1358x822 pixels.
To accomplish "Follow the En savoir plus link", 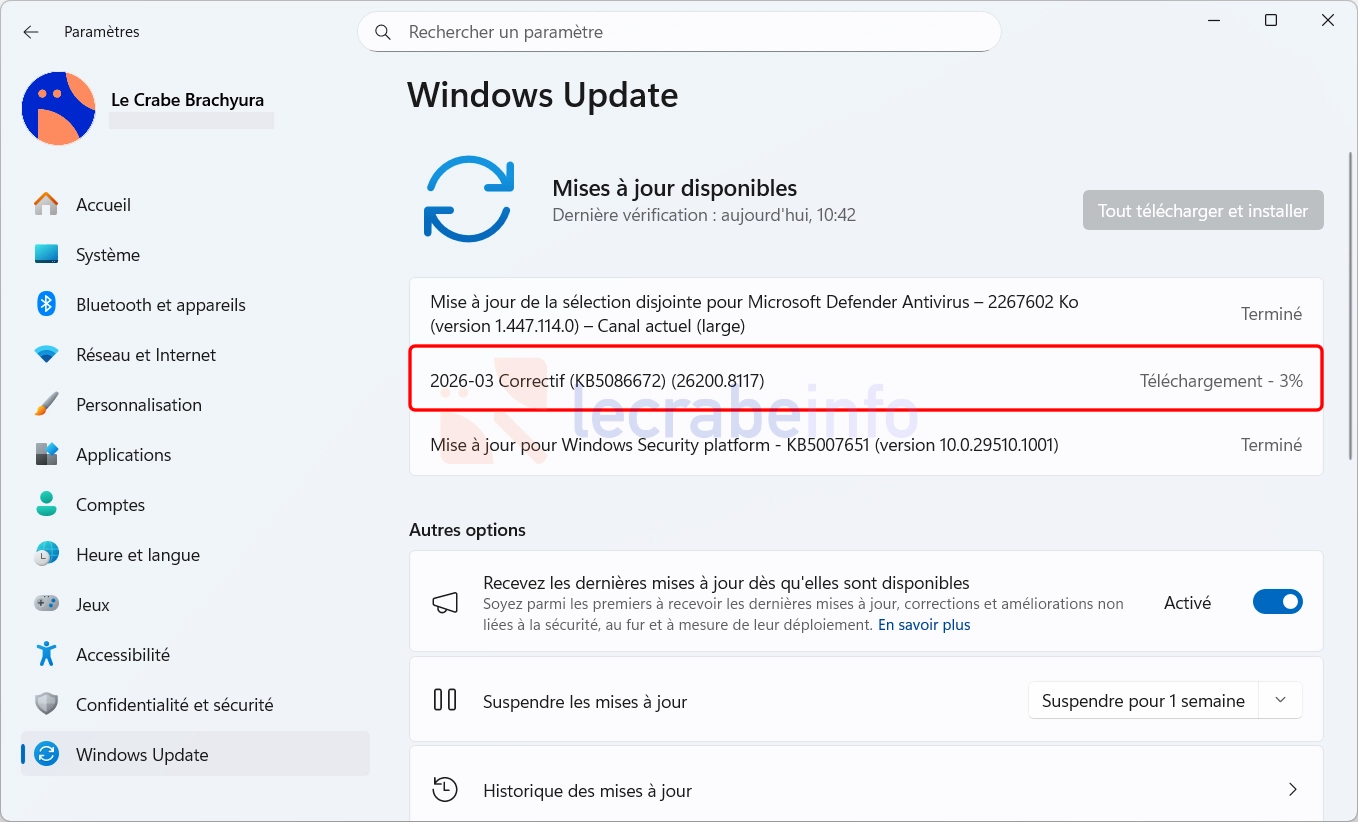I will 924,625.
